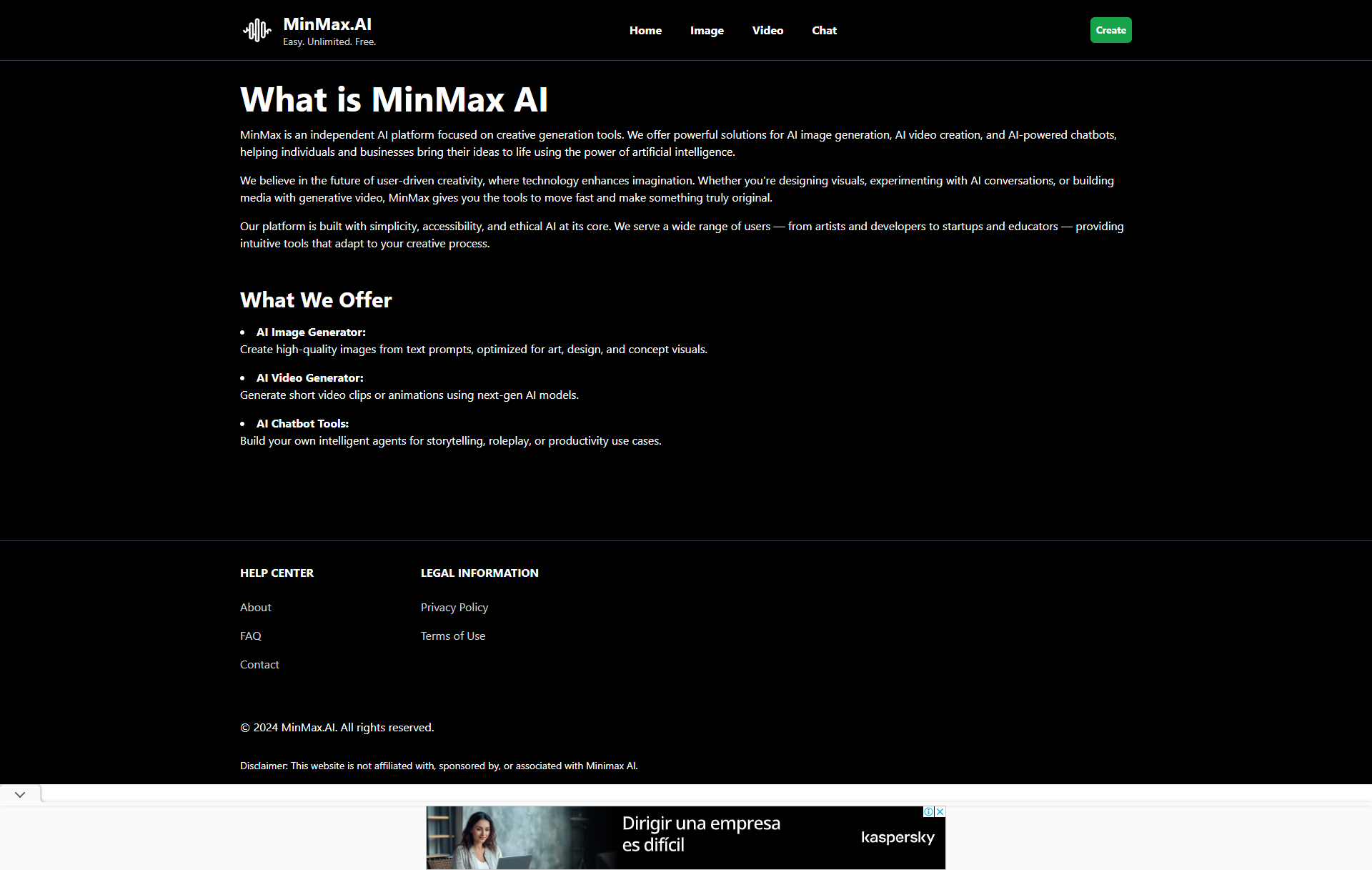
Task: Open the Contact footer link
Action: pyautogui.click(x=259, y=664)
